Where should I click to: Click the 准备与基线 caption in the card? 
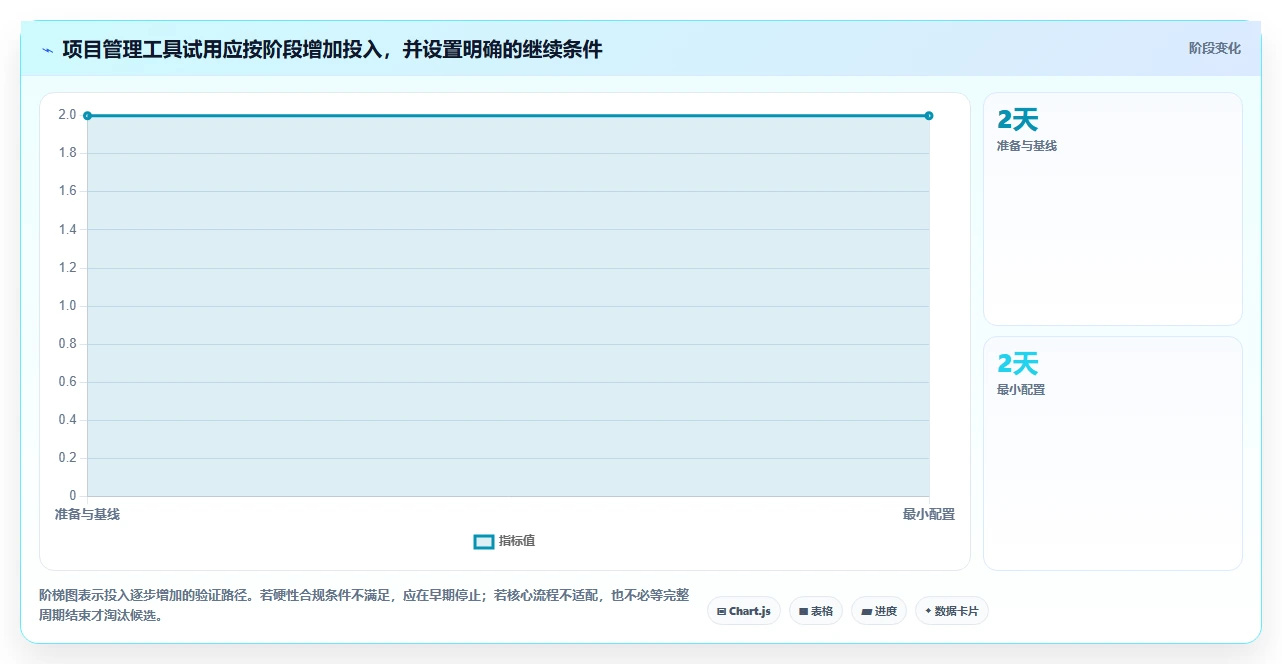pos(1027,146)
